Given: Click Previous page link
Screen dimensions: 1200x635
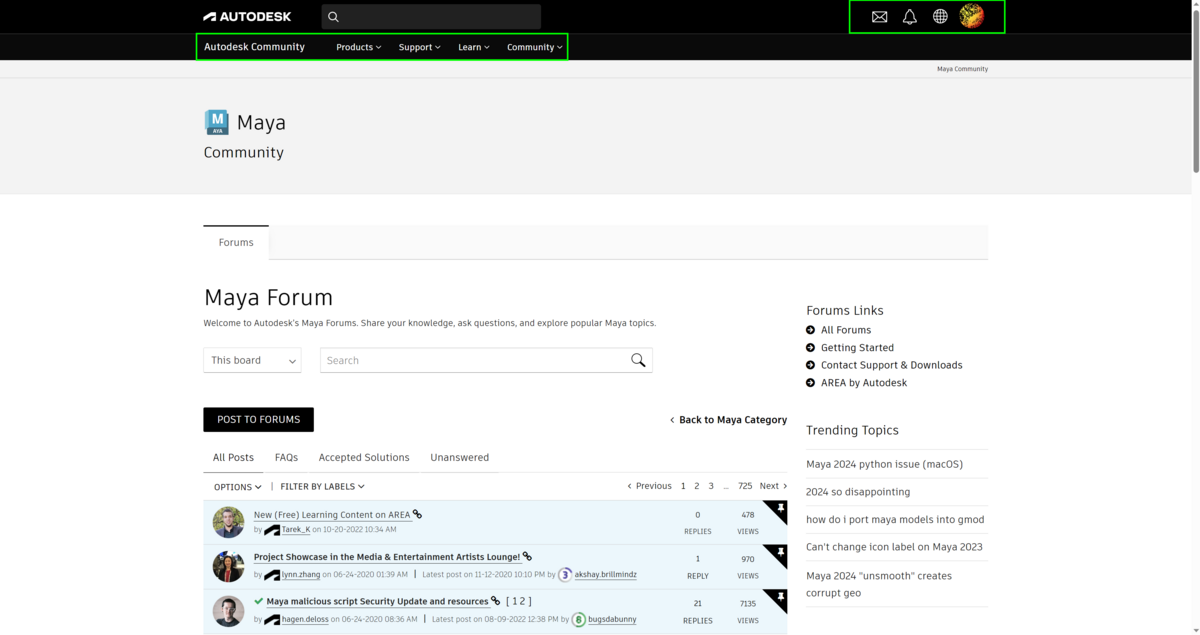Looking at the screenshot, I should (649, 486).
